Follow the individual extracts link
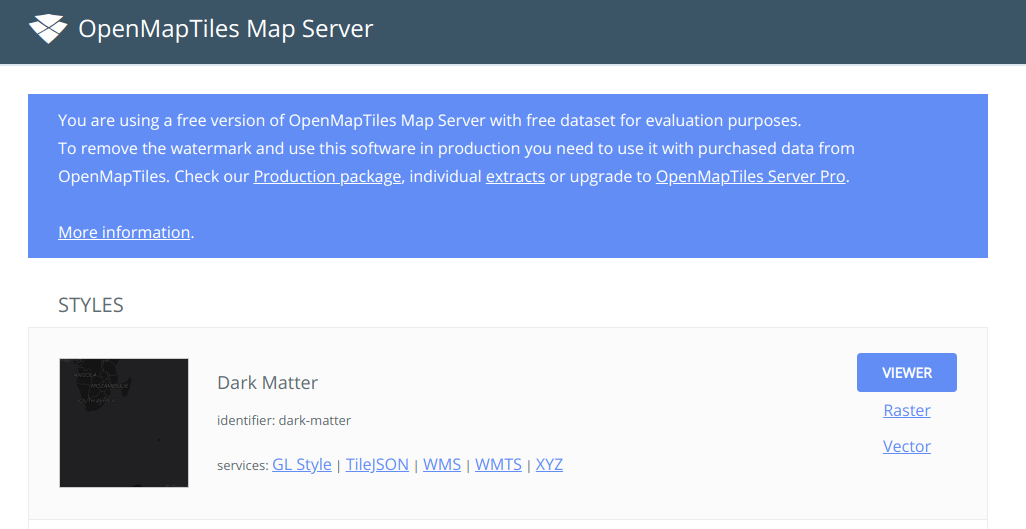The height and width of the screenshot is (529, 1026). coord(515,176)
